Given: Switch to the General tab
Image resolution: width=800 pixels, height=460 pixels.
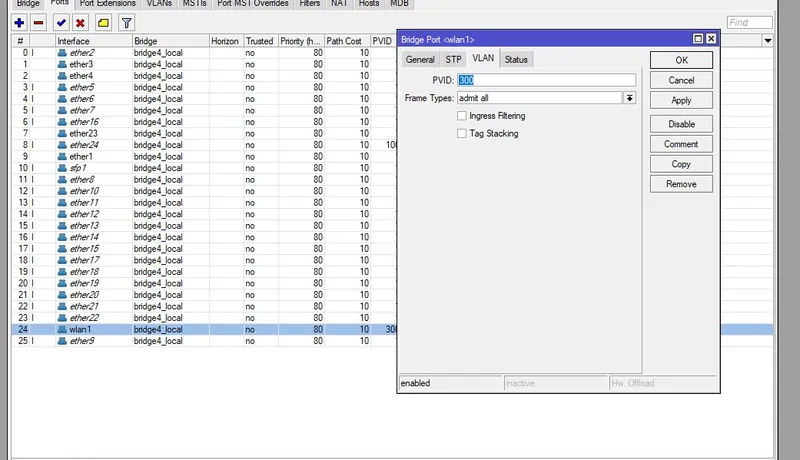Looking at the screenshot, I should point(420,60).
